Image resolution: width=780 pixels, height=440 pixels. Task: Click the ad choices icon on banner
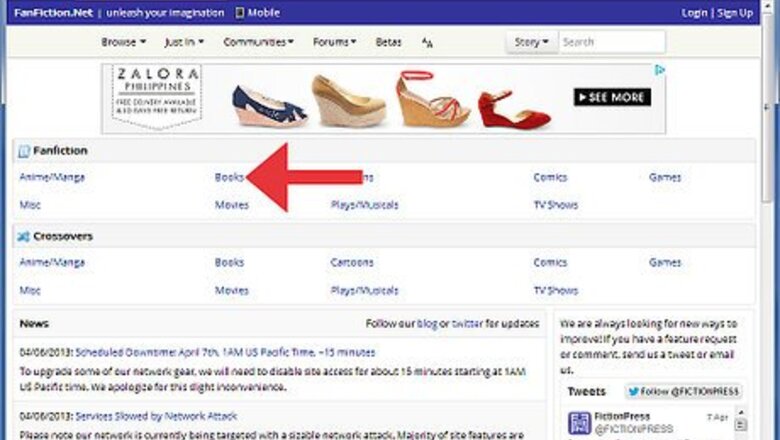pyautogui.click(x=660, y=71)
